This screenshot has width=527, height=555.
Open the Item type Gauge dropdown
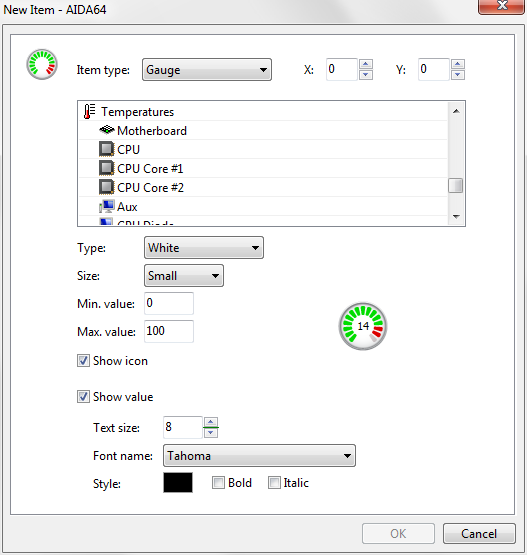[x=207, y=70]
